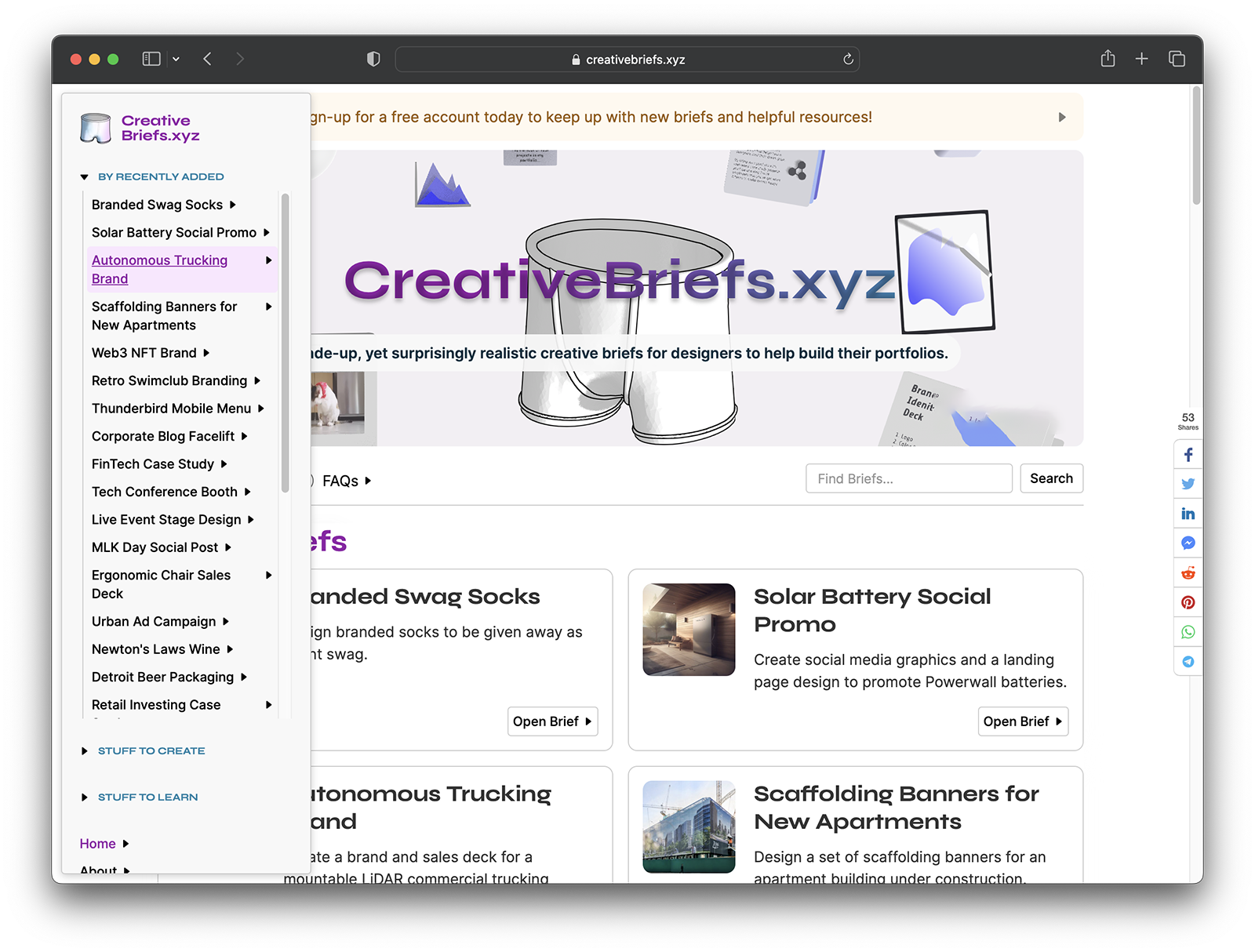The height and width of the screenshot is (952, 1255).
Task: Click the Solar Battery Social Promo thumbnail
Action: (x=689, y=630)
